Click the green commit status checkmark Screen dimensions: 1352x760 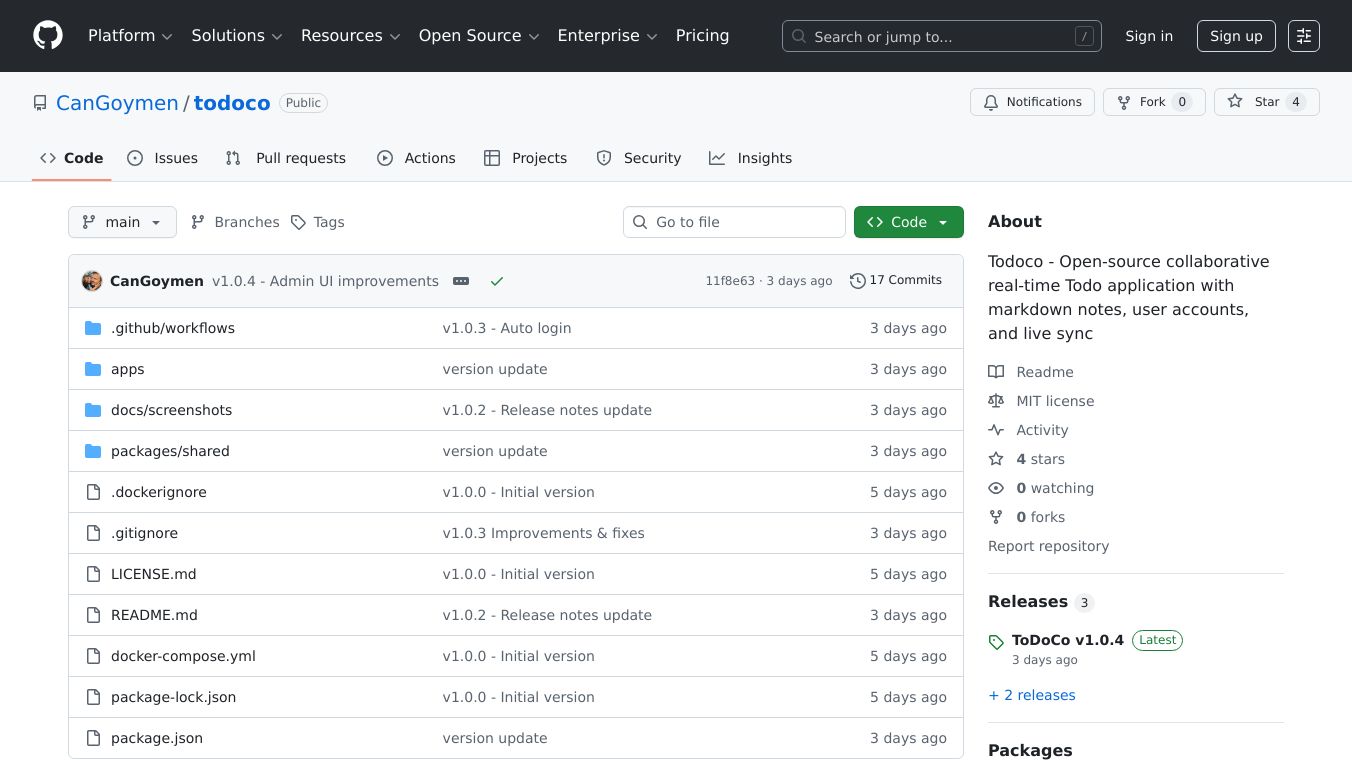(496, 281)
